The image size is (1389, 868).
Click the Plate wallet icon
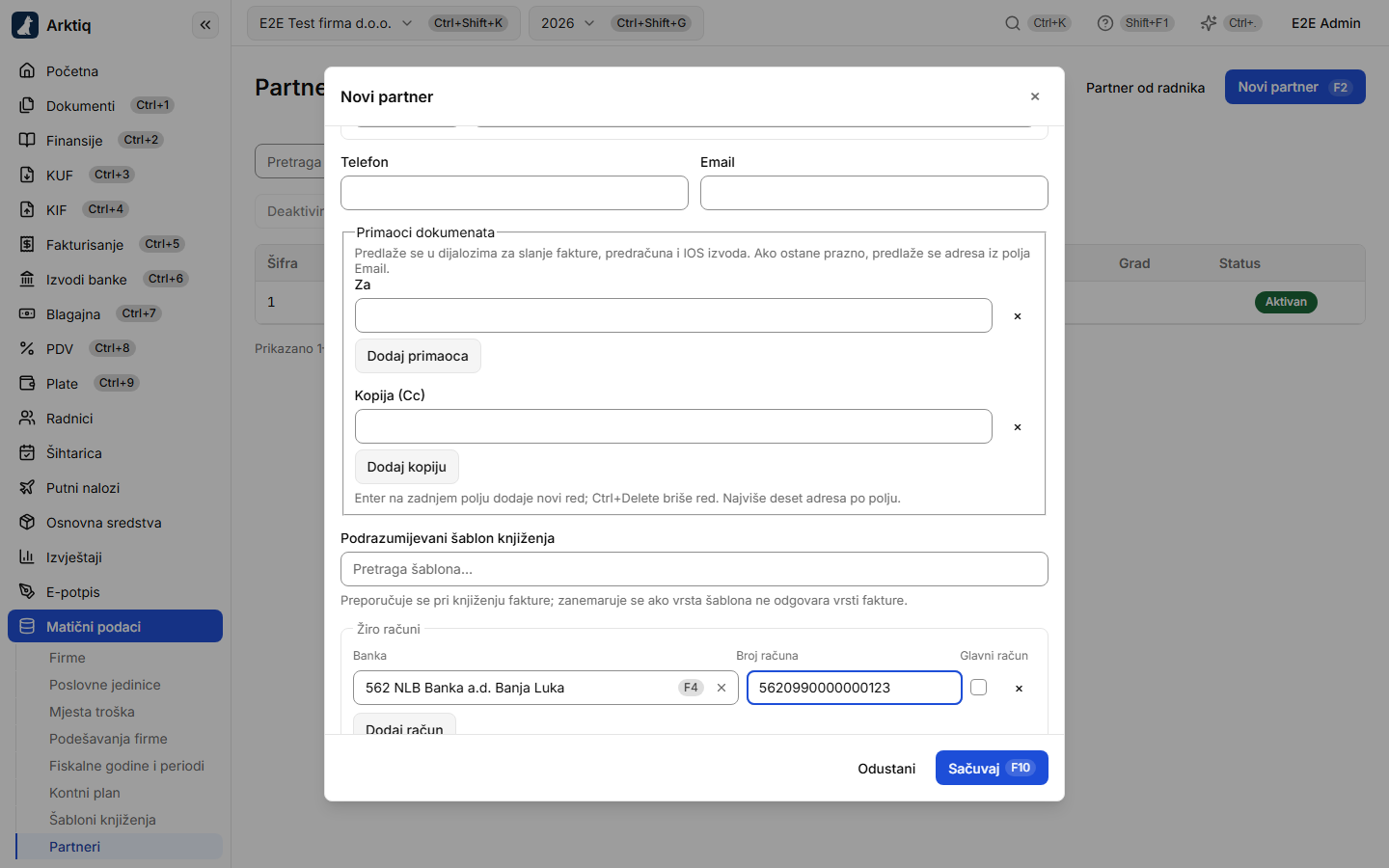(x=27, y=384)
